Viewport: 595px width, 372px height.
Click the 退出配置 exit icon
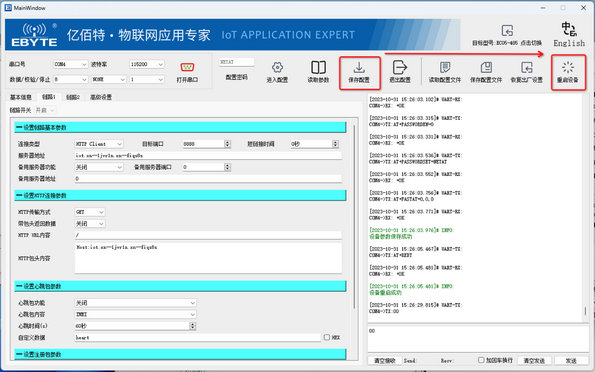[400, 68]
